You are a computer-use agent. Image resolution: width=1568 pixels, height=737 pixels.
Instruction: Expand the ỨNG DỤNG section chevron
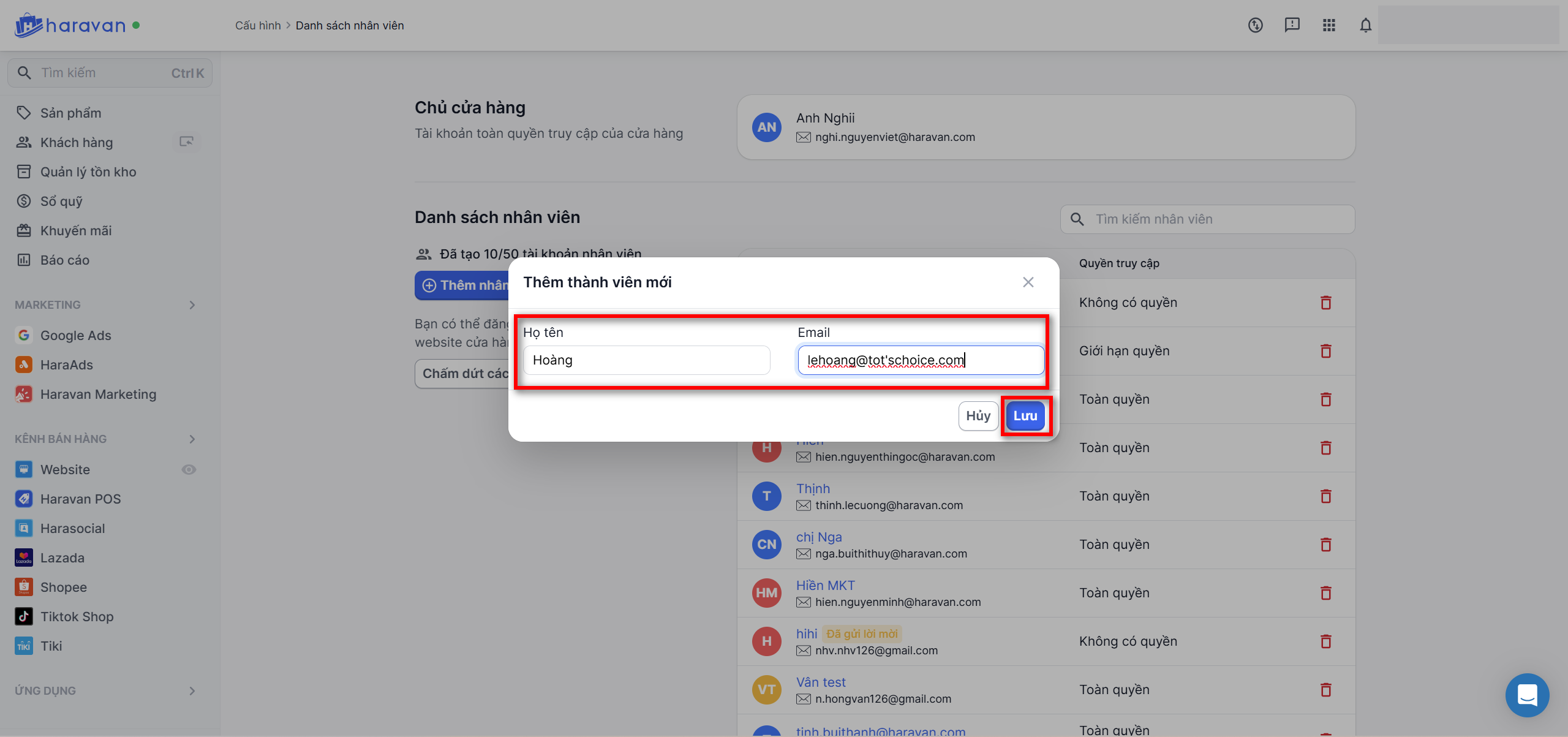(x=192, y=691)
